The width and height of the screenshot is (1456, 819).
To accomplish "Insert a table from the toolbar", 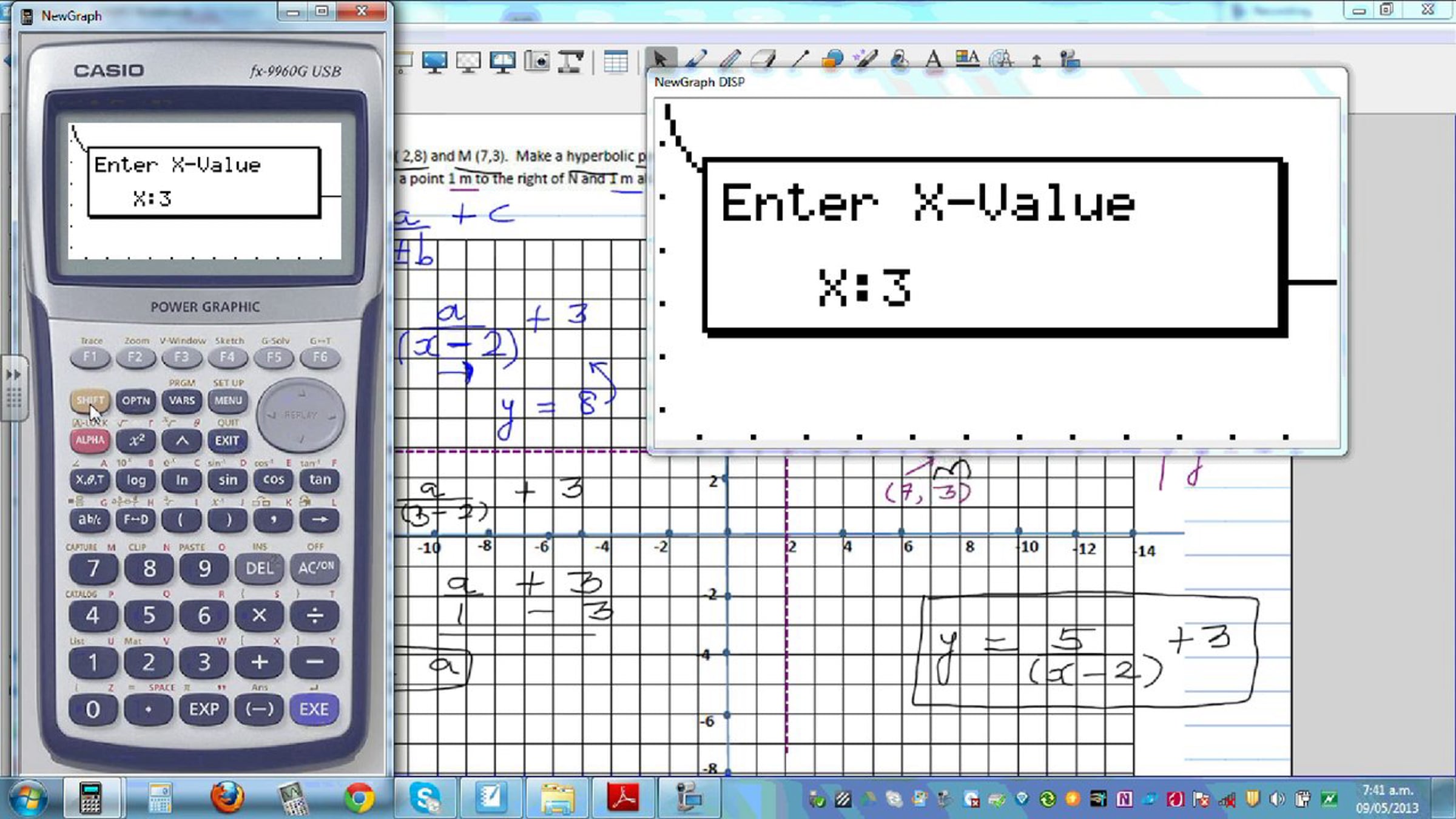I will (615, 61).
